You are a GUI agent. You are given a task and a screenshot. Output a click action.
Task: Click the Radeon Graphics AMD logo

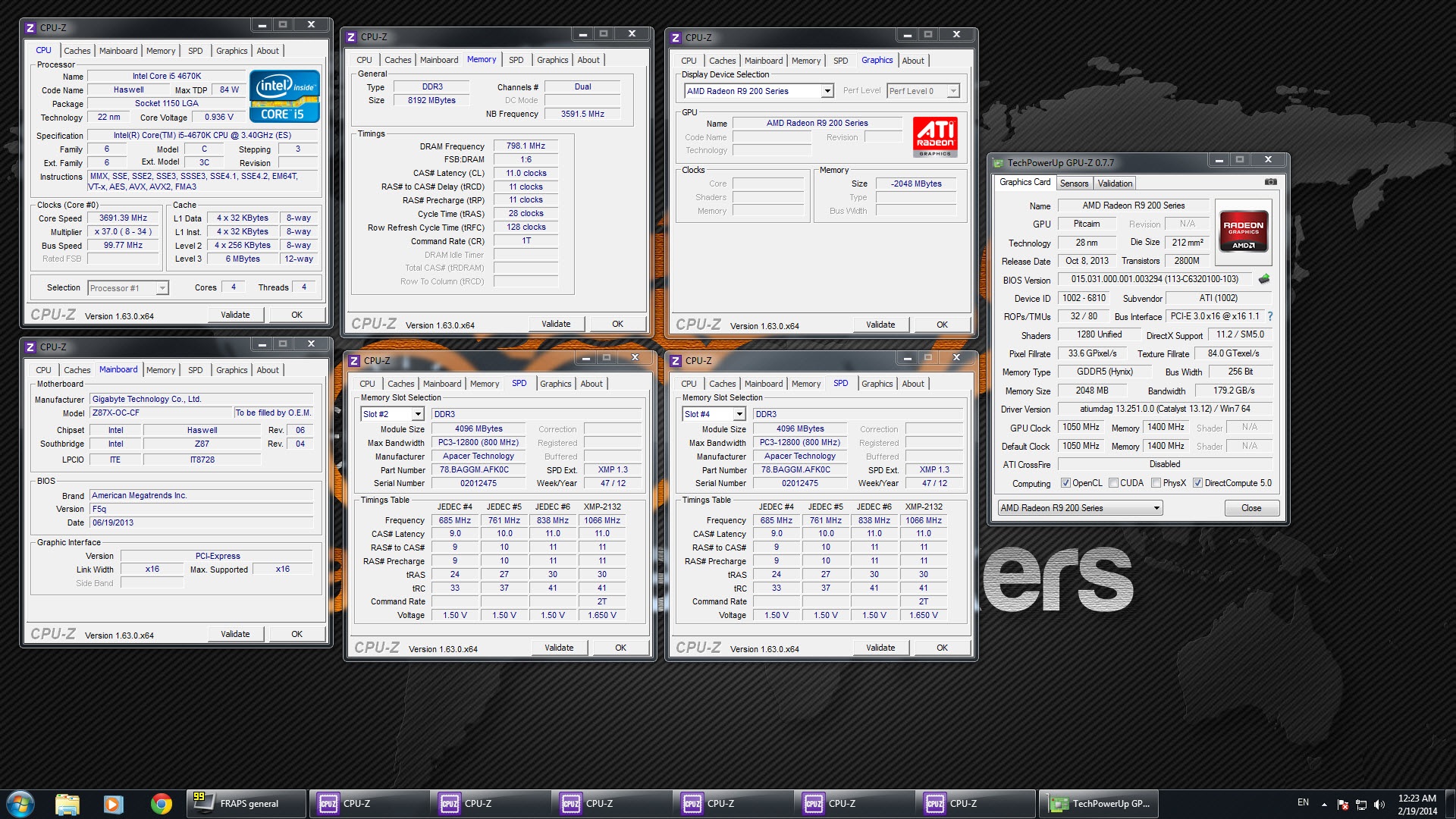tap(1243, 231)
